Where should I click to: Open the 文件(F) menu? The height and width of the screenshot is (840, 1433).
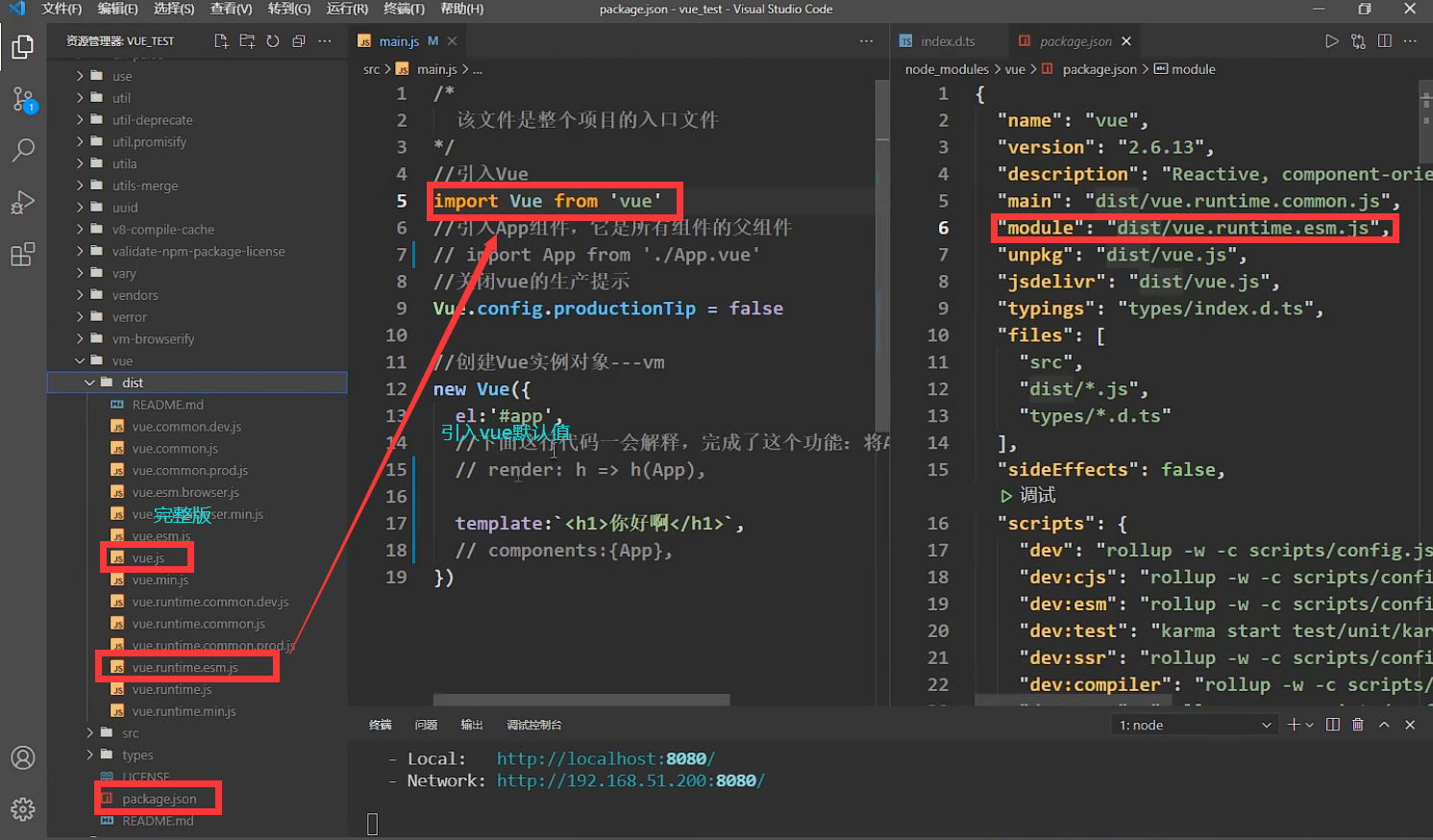(x=62, y=9)
